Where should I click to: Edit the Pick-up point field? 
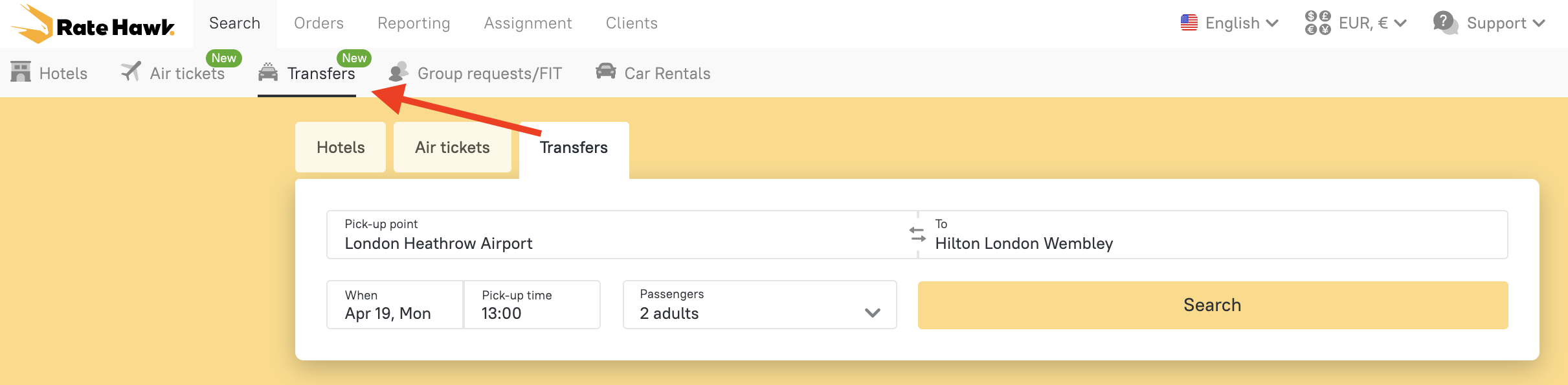coord(622,235)
